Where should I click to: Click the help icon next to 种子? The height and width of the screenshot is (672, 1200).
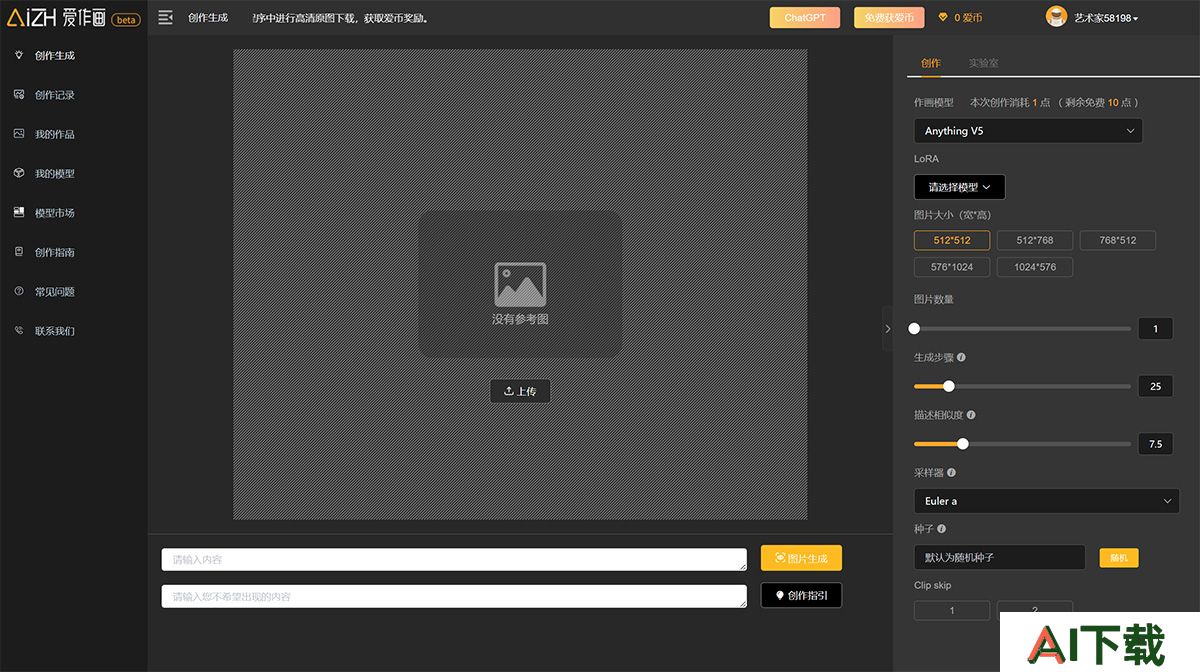coord(942,529)
